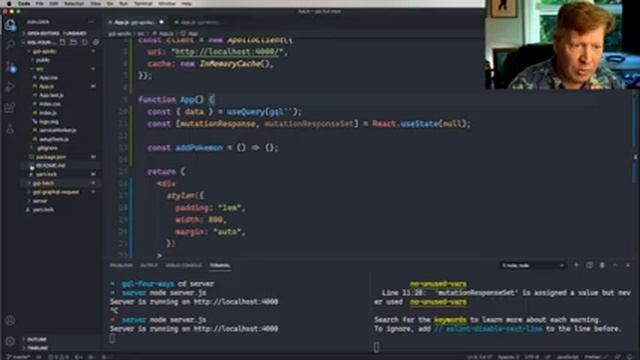Image resolution: width=640 pixels, height=360 pixels.
Task: Open the Explorer view in the activity bar
Action: coord(10,25)
